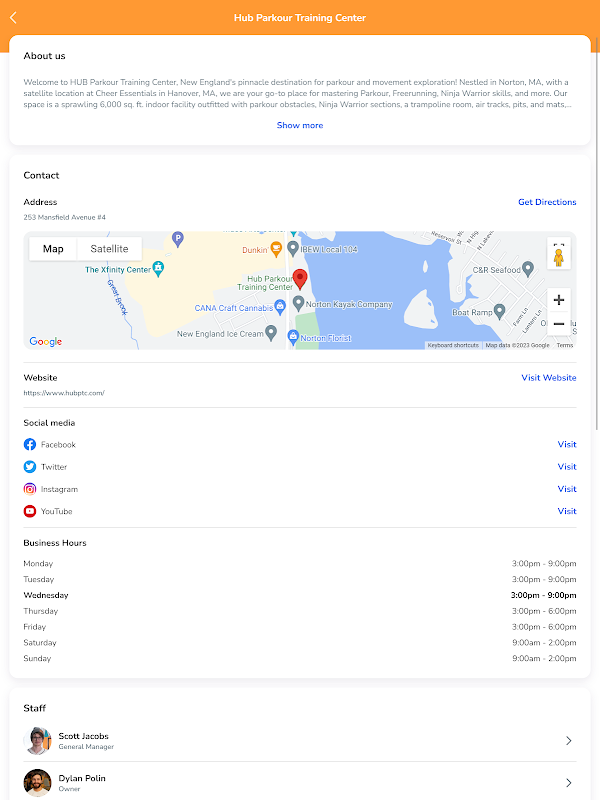The height and width of the screenshot is (800, 600).
Task: Select C&R Seafood map marker
Action: tap(528, 269)
